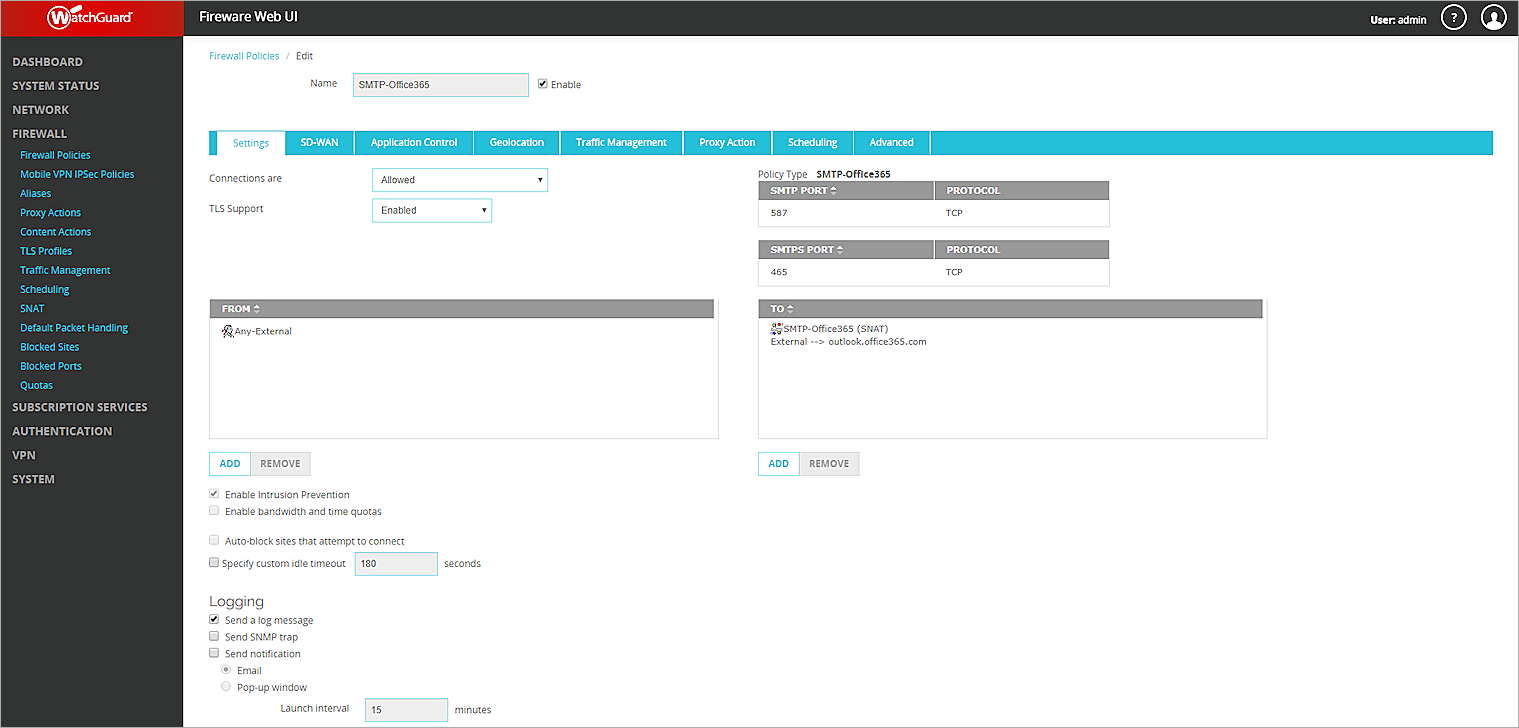Click the ADD button under the From list
Image resolution: width=1519 pixels, height=728 pixels.
pyautogui.click(x=229, y=463)
